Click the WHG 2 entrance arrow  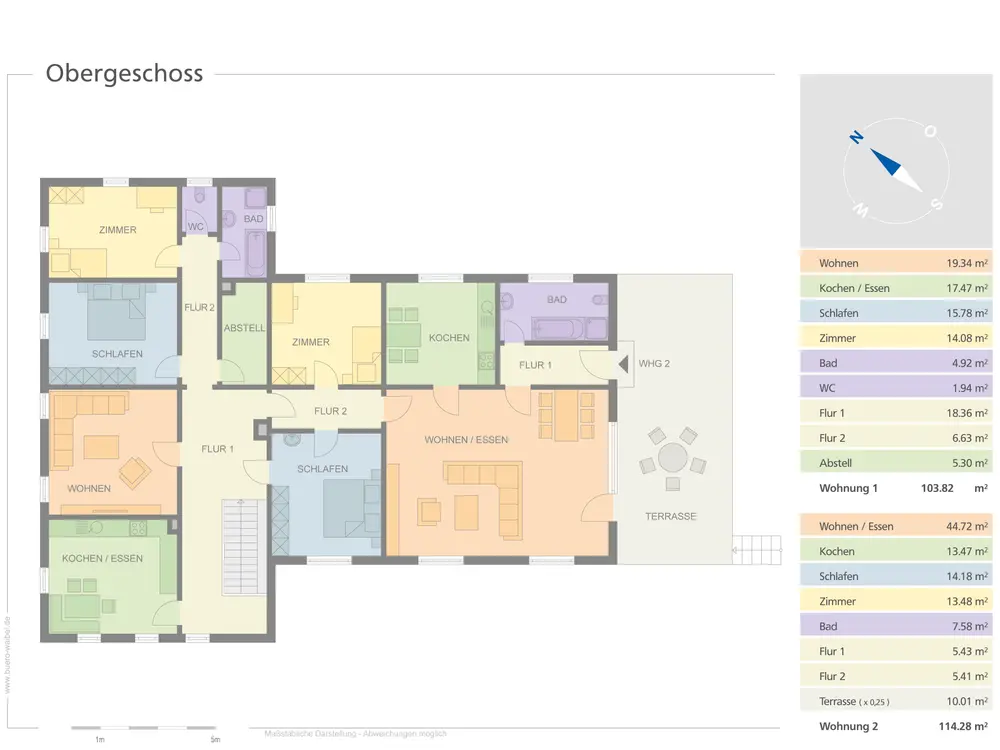(x=624, y=363)
